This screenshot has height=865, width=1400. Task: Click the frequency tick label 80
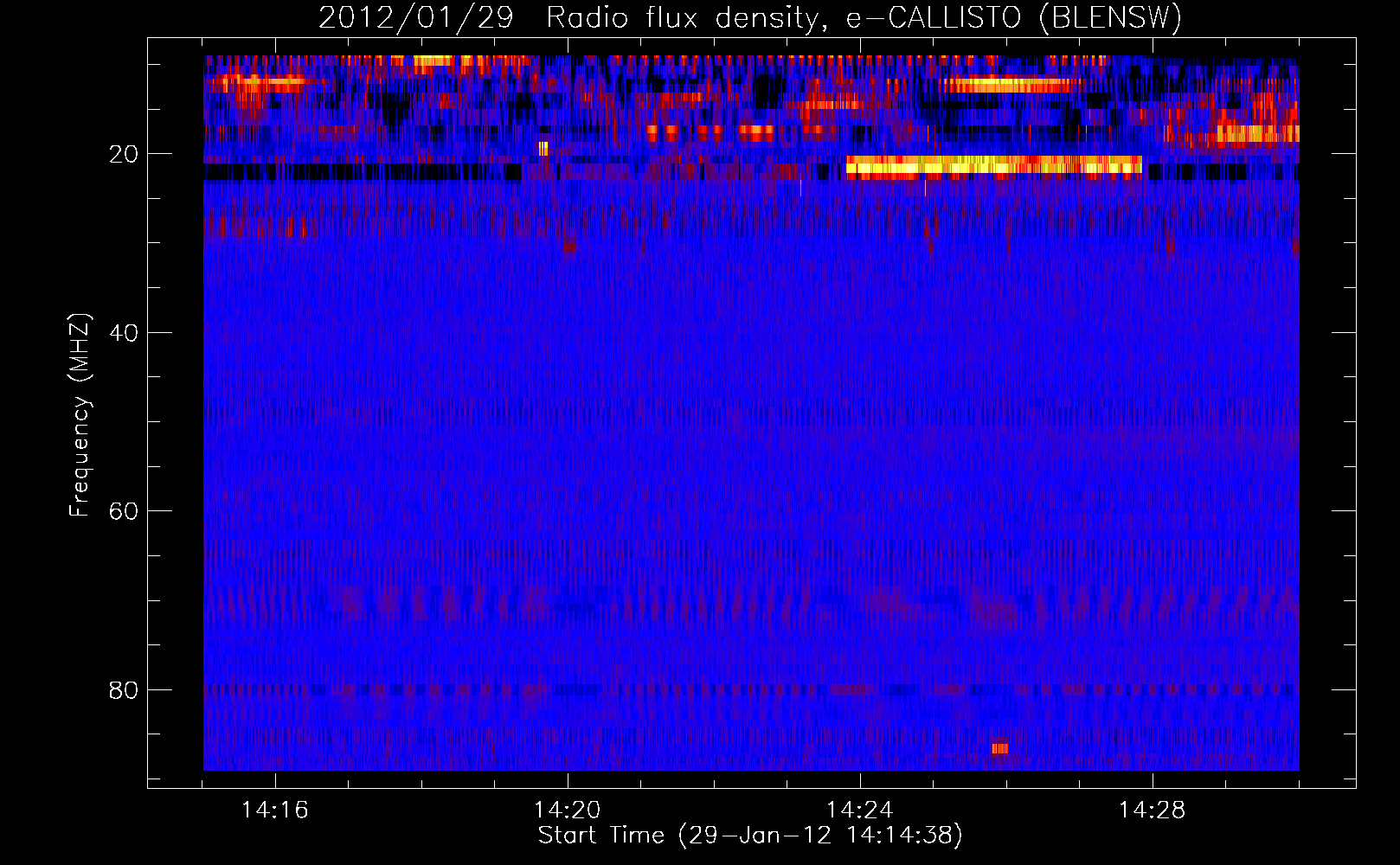tap(124, 690)
